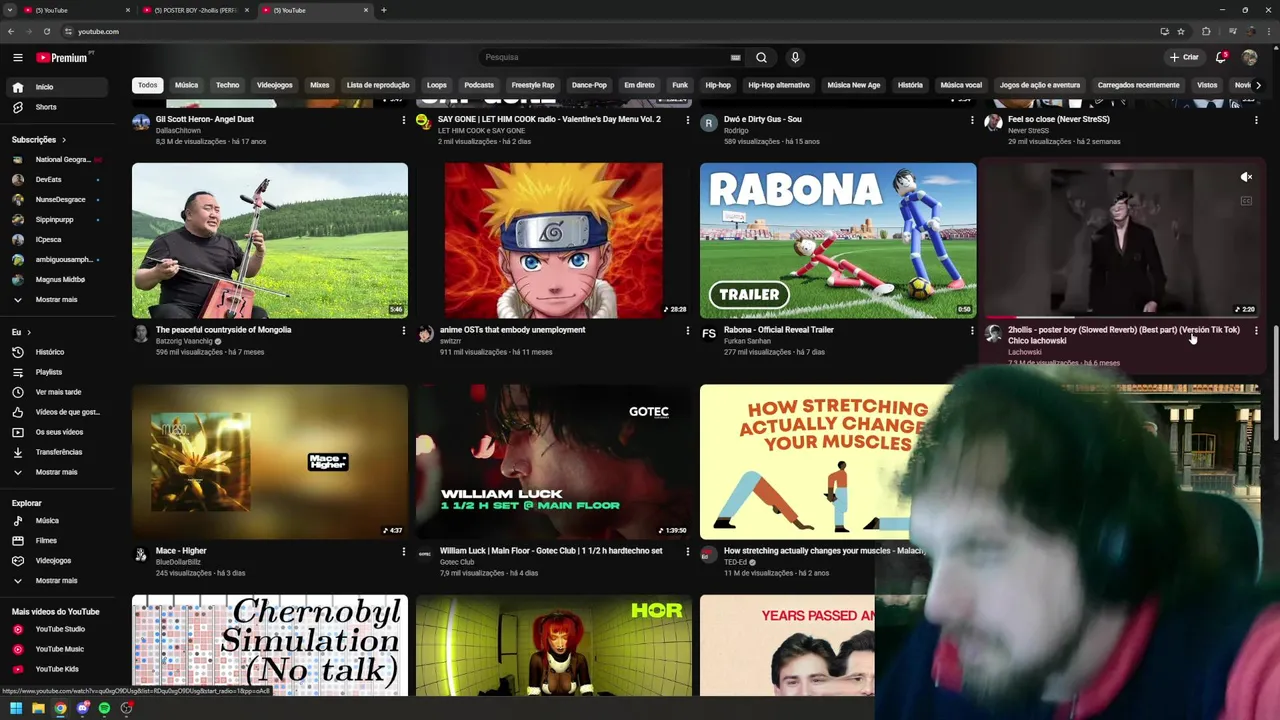Open Furkan Sarıhan channel link
This screenshot has width=1280, height=720.
pyautogui.click(x=748, y=341)
